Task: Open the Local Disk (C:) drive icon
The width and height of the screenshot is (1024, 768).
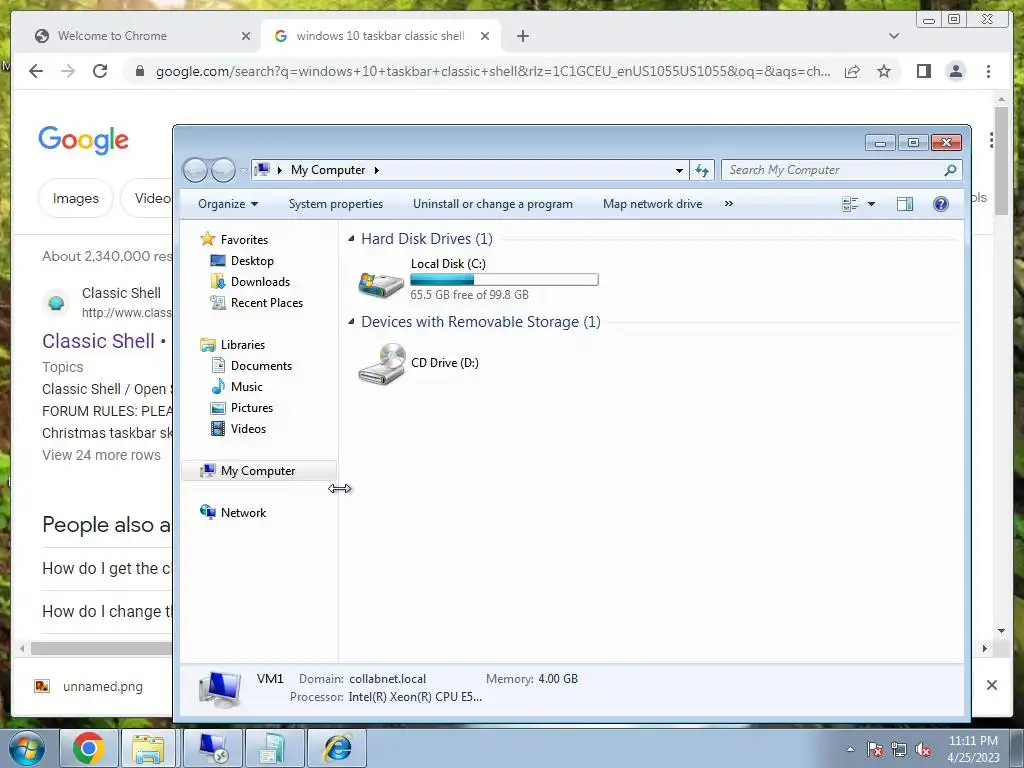Action: pos(381,283)
